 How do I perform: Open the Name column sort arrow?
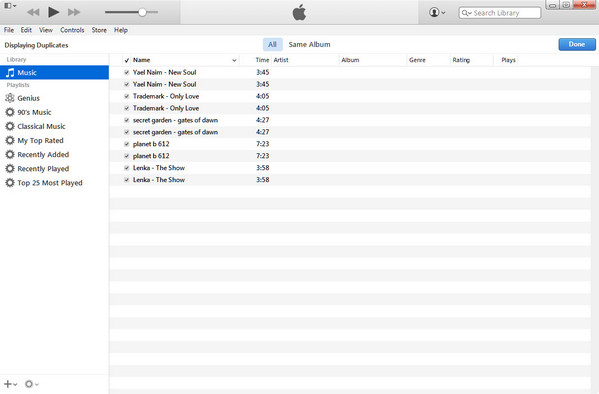234,60
